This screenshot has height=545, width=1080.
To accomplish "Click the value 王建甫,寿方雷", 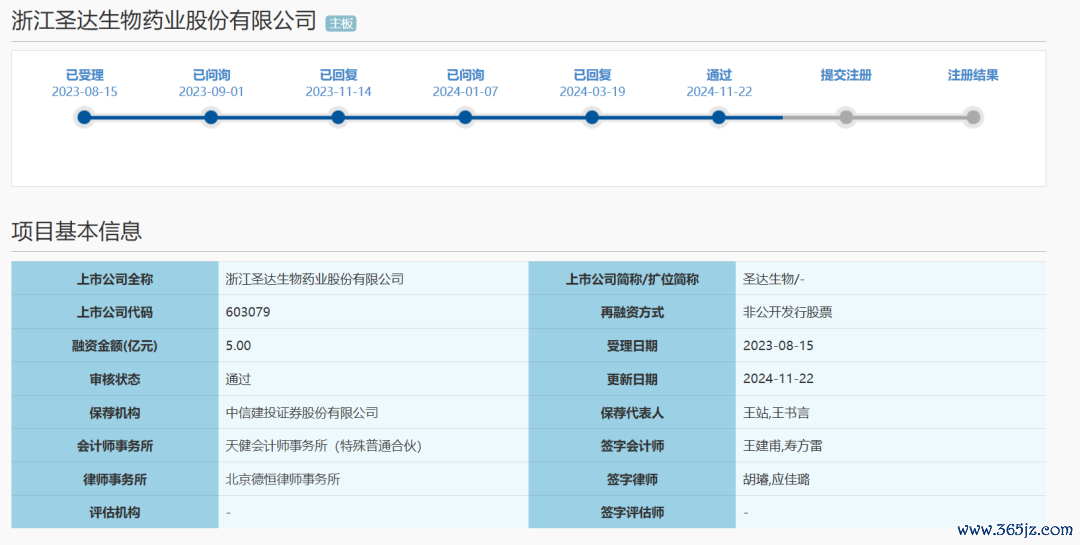I will point(782,446).
